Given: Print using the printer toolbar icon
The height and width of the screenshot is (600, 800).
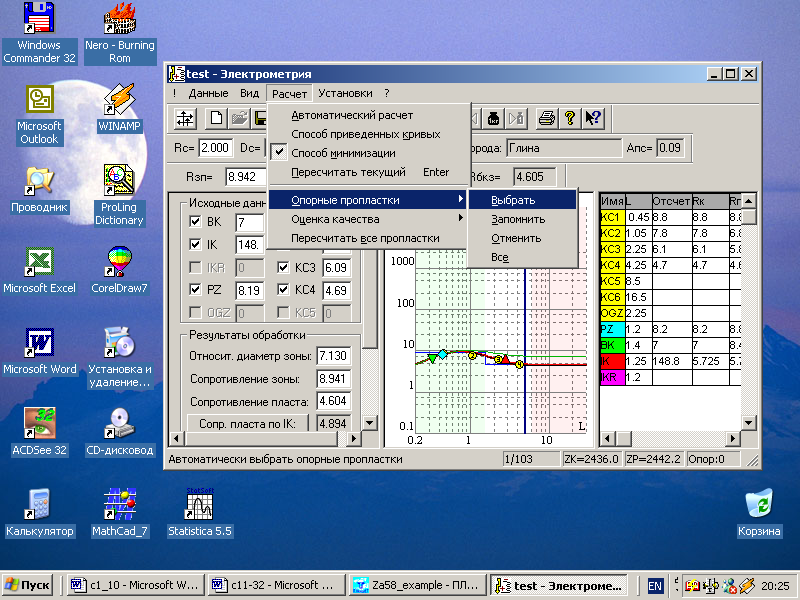Looking at the screenshot, I should [547, 119].
